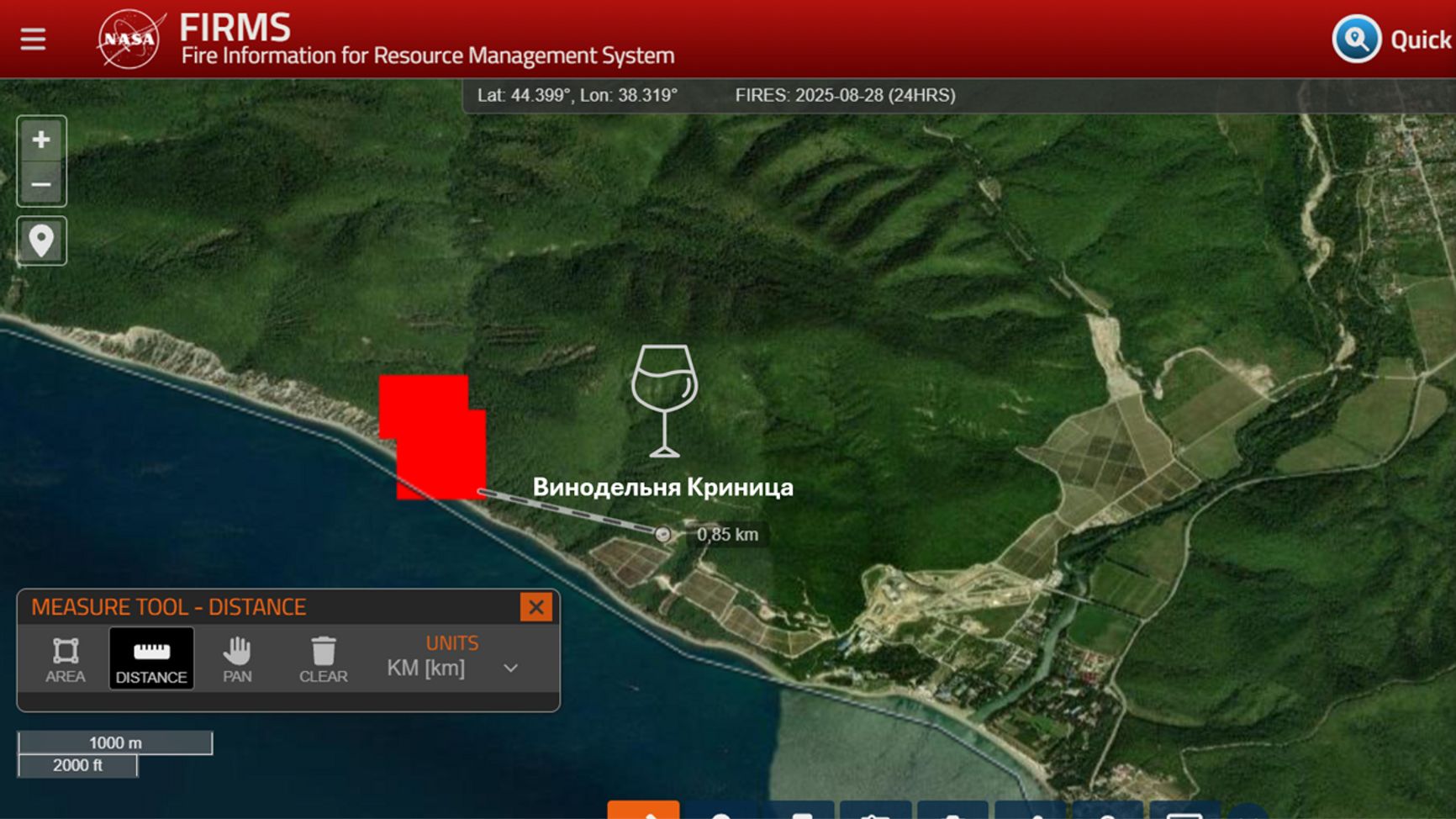1456x819 pixels.
Task: Click the measurement line endpoint marker
Action: click(x=663, y=534)
